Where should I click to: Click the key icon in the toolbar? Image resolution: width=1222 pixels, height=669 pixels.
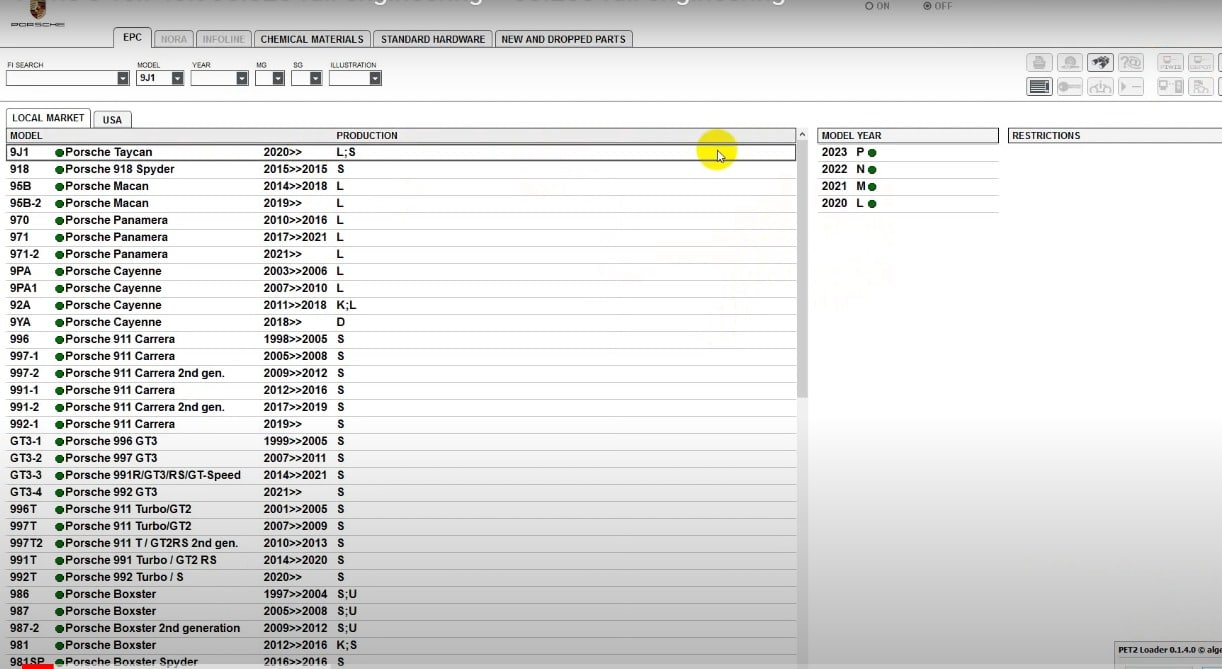(x=1069, y=87)
